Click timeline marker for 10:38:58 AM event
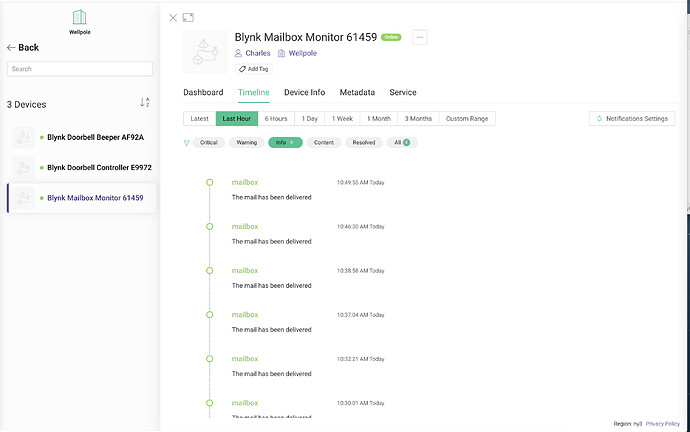Screen dimensions: 690x432 (x=209, y=271)
